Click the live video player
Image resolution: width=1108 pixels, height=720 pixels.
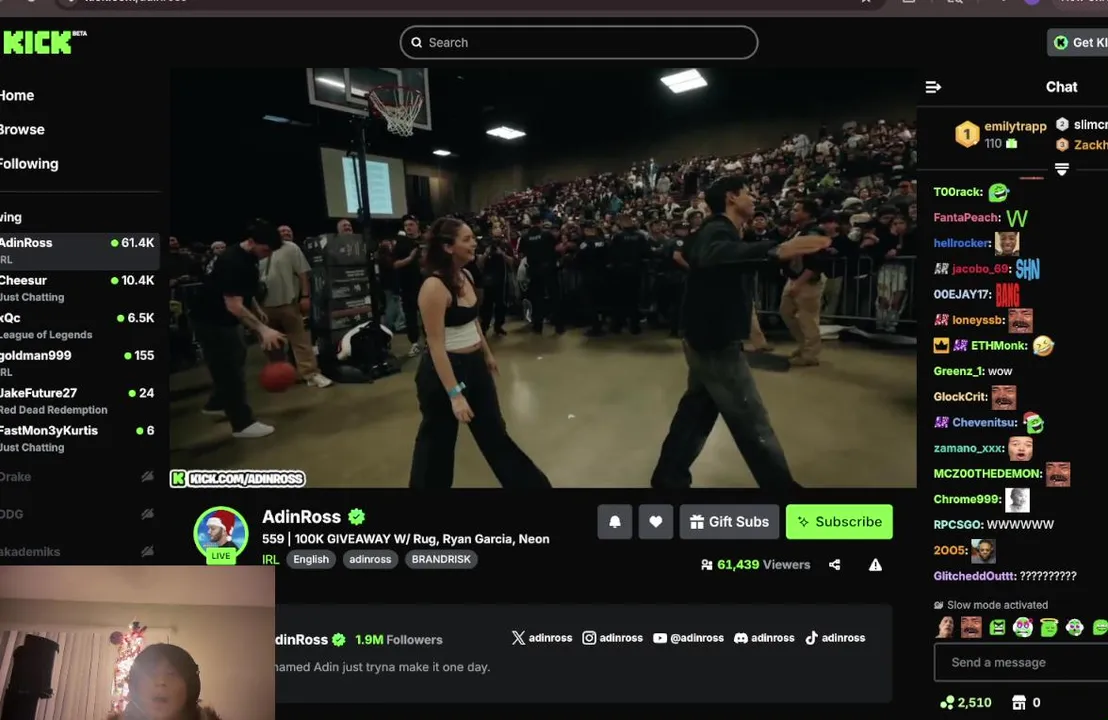pyautogui.click(x=543, y=278)
